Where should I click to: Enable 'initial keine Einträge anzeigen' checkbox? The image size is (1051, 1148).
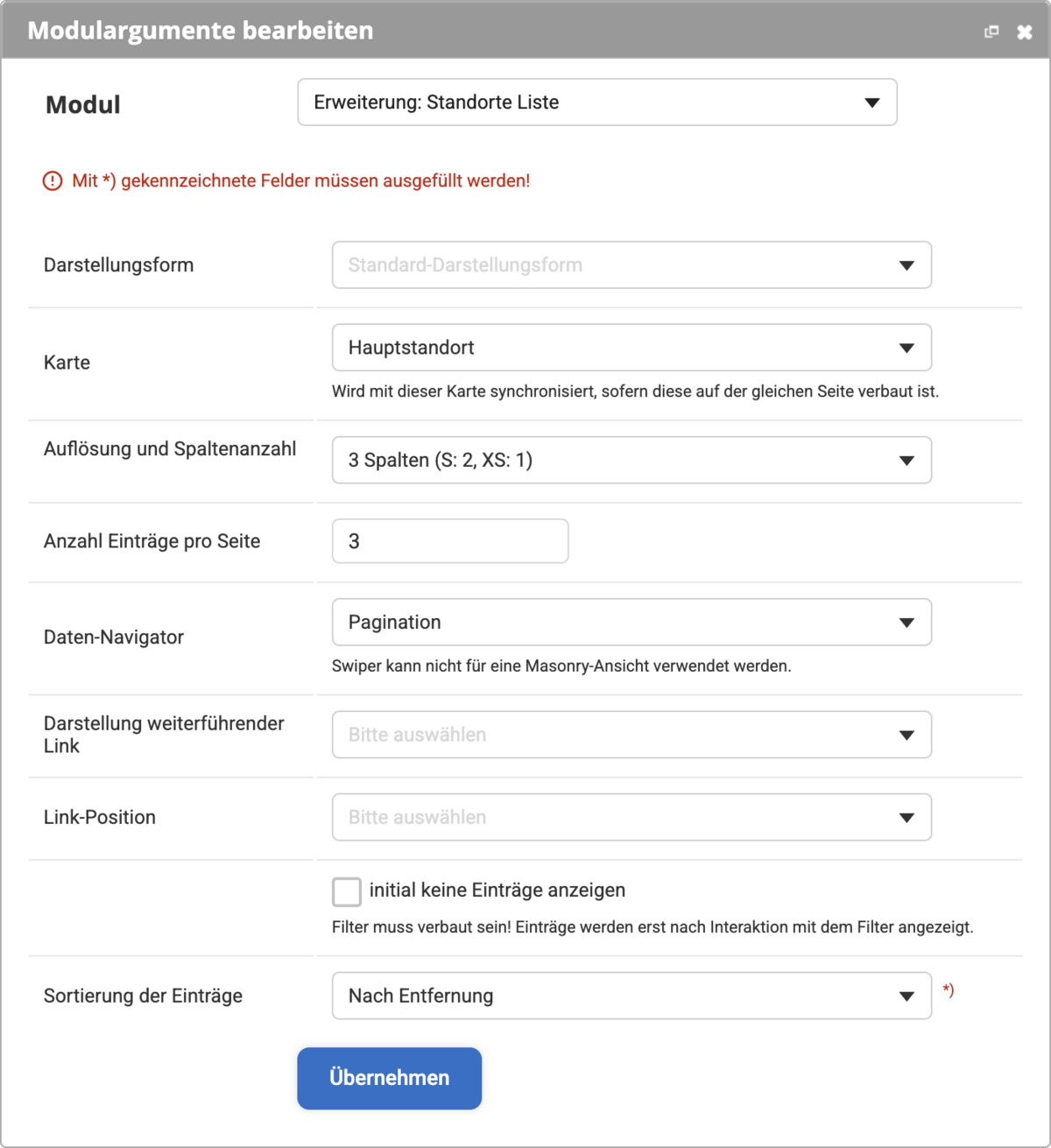347,891
